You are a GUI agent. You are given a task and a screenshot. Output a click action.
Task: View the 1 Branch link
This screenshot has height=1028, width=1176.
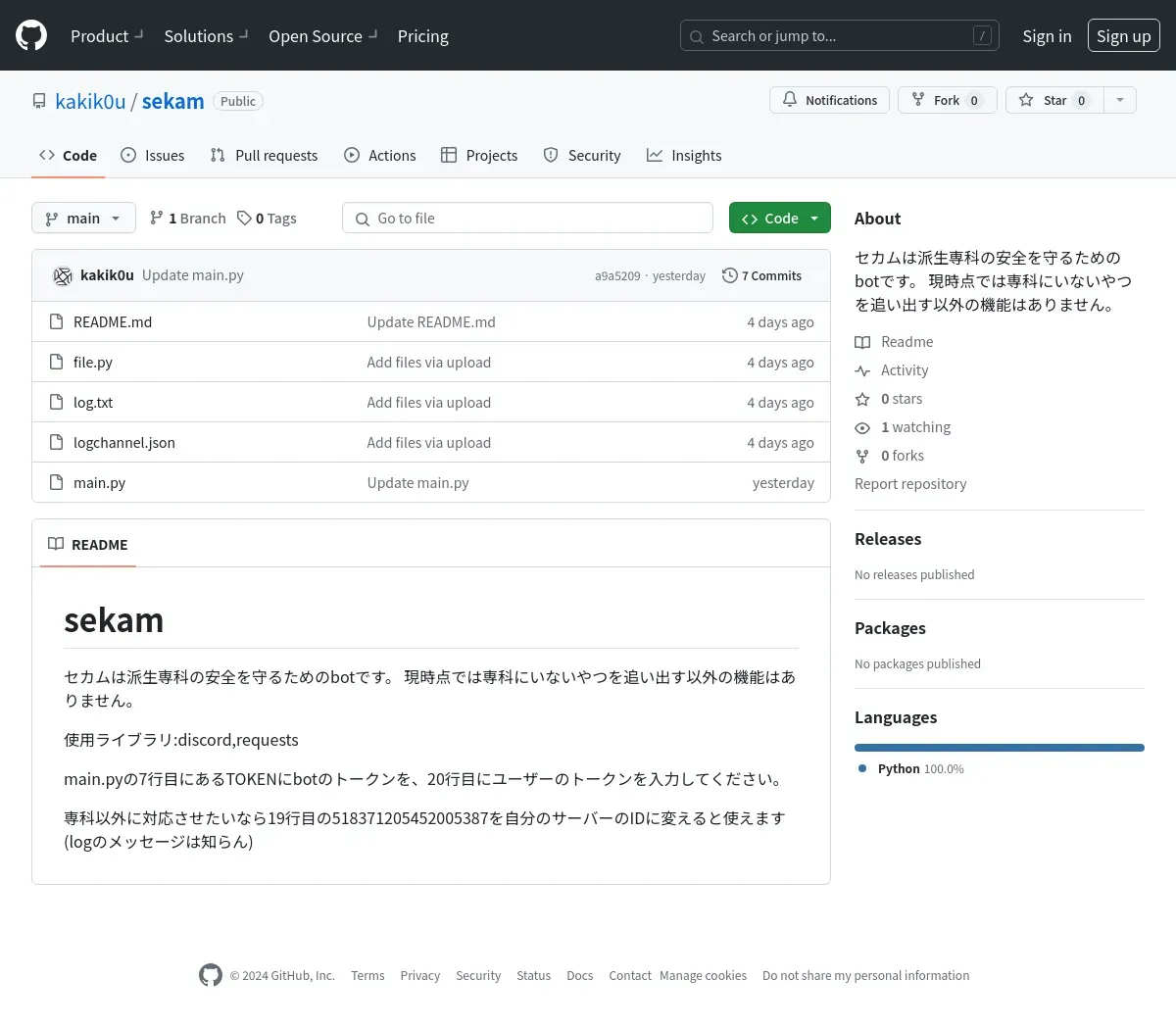point(187,218)
